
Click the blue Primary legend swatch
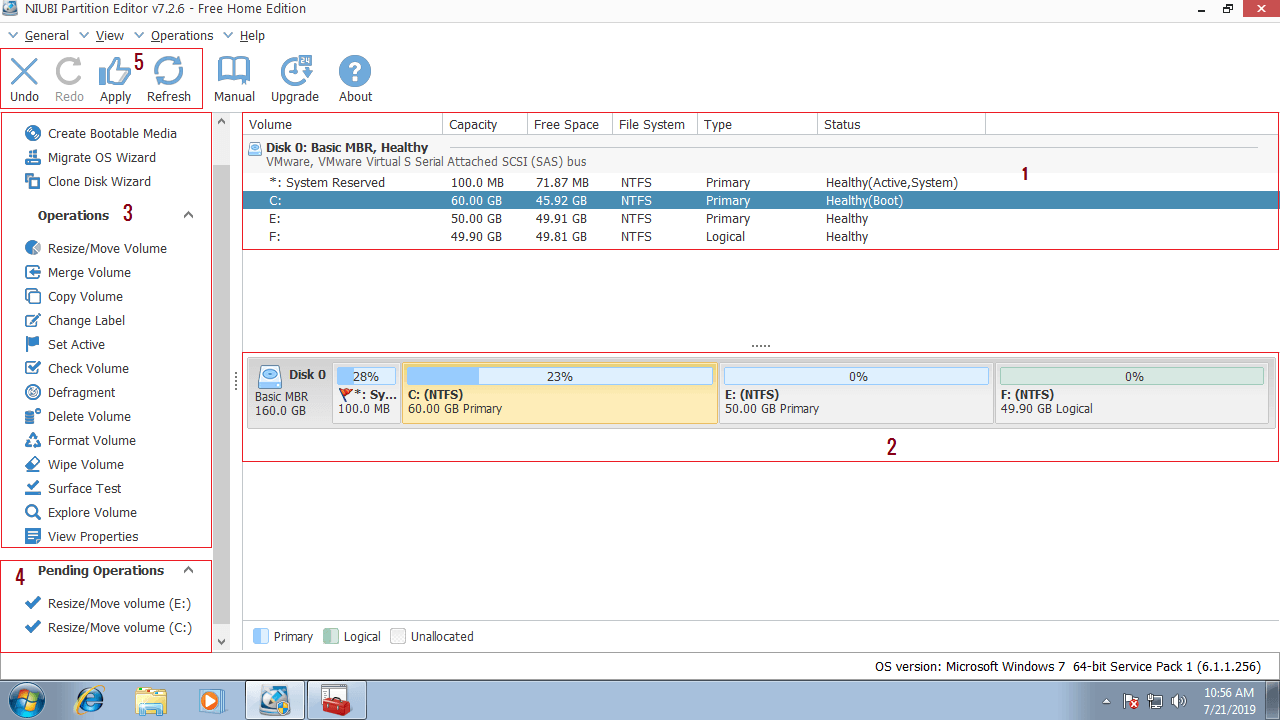(260, 636)
